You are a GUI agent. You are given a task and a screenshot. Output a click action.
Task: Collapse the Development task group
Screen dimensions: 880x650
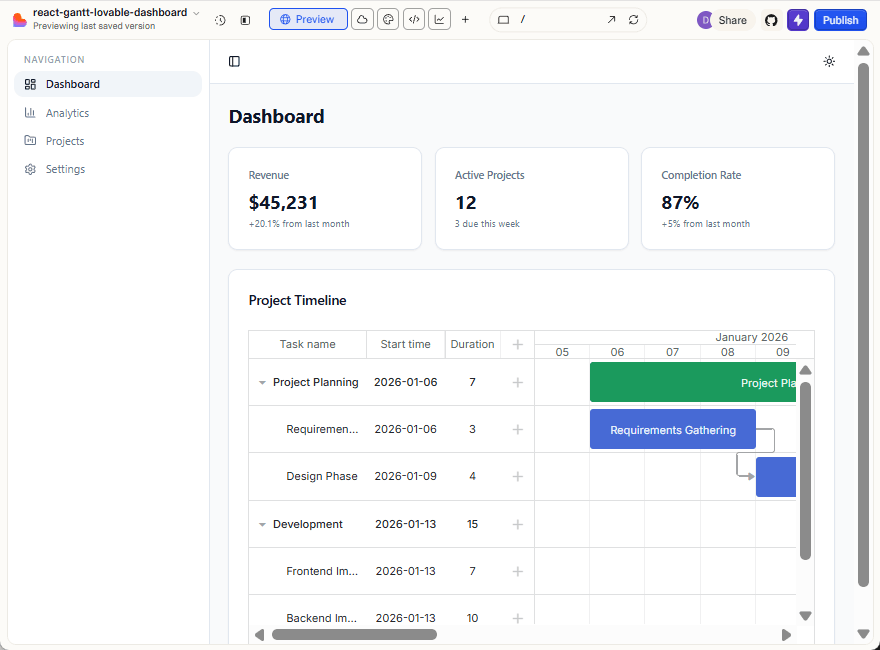pos(262,523)
